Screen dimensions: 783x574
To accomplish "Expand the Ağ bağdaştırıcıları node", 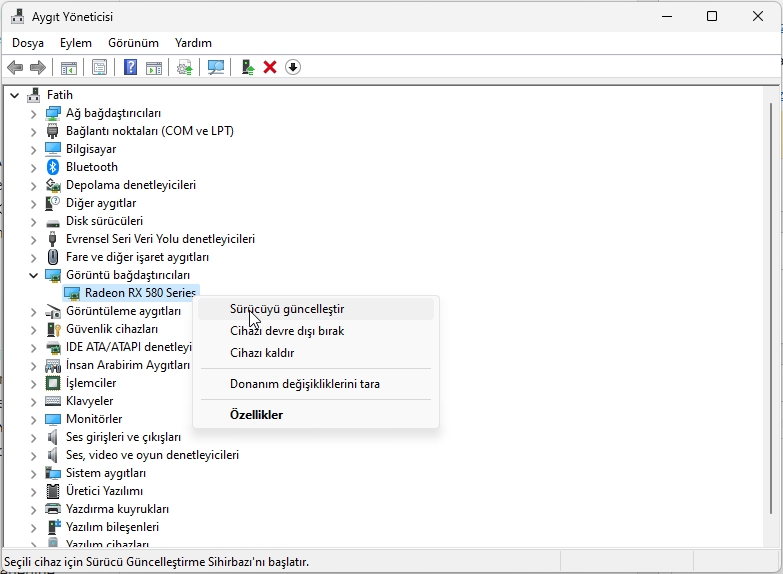I will click(33, 113).
